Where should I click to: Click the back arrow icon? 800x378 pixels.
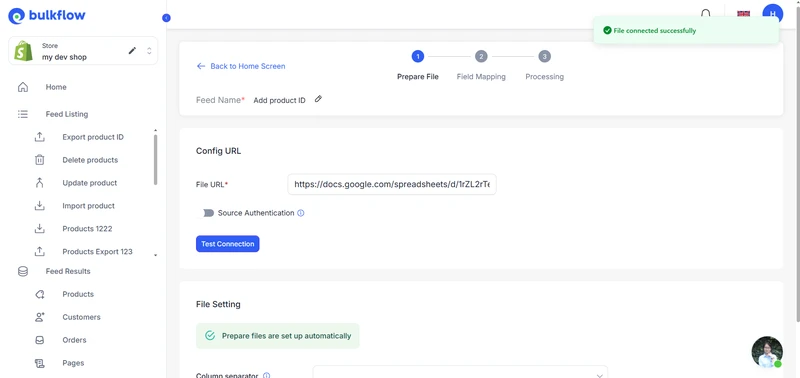point(201,66)
